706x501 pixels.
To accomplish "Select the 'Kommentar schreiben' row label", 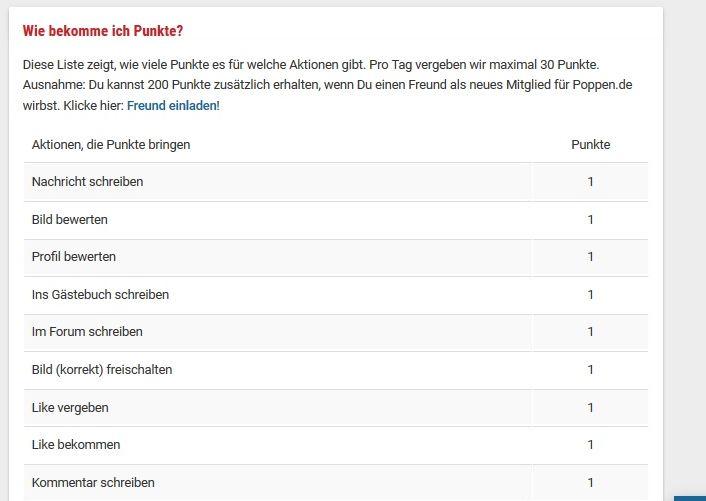I will click(93, 482).
